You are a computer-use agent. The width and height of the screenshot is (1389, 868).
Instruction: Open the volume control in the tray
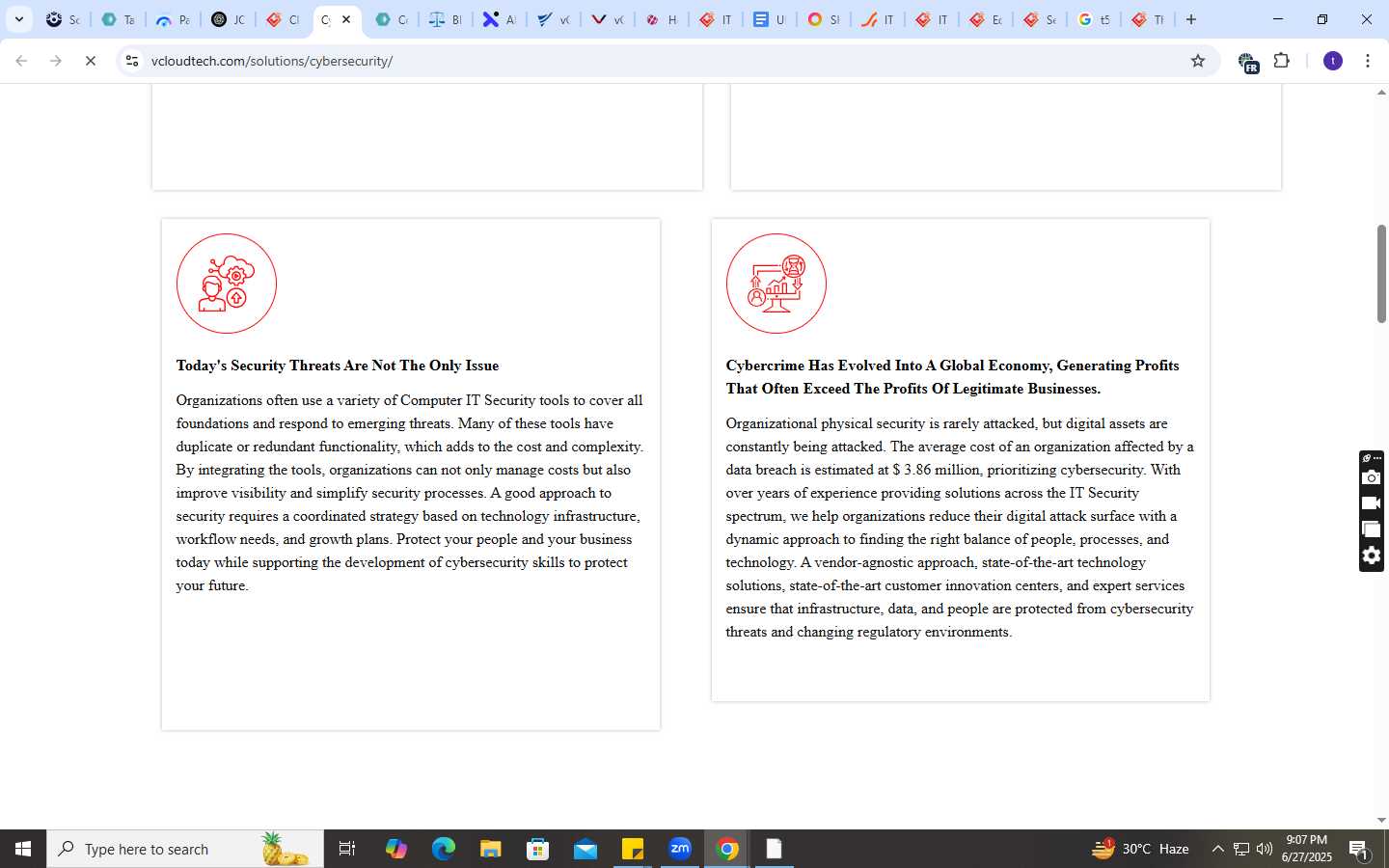pos(1265,849)
